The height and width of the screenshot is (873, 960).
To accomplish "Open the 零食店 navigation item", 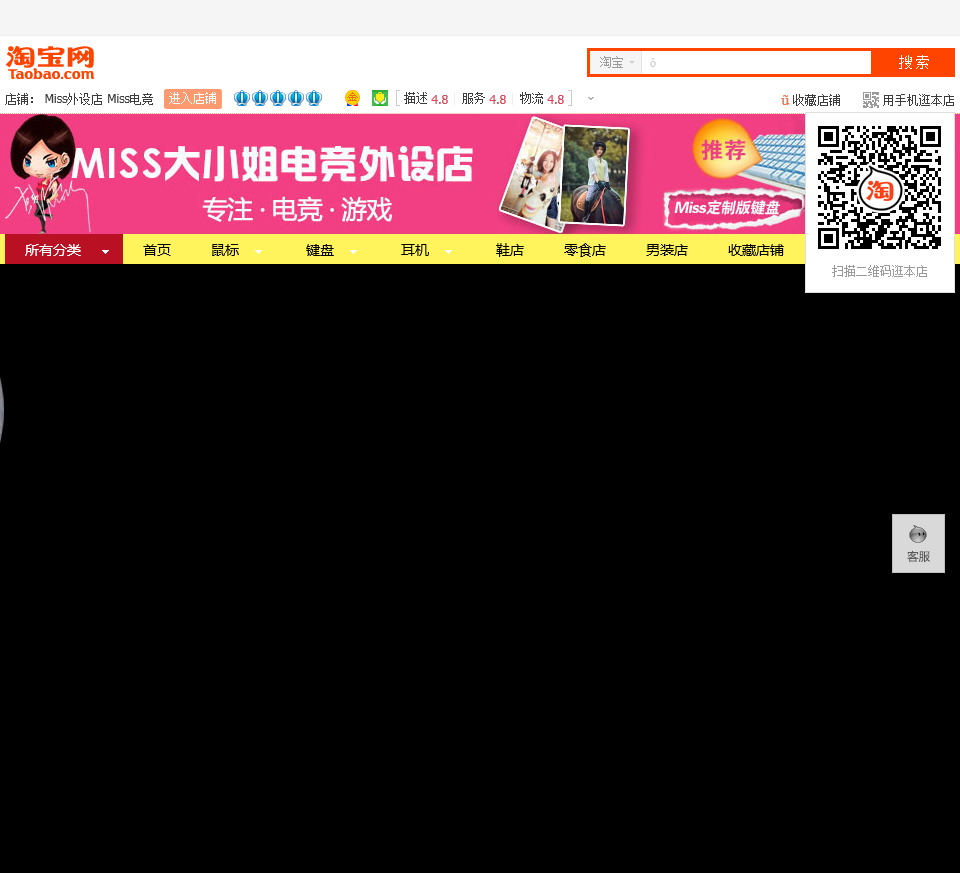I will tap(585, 250).
